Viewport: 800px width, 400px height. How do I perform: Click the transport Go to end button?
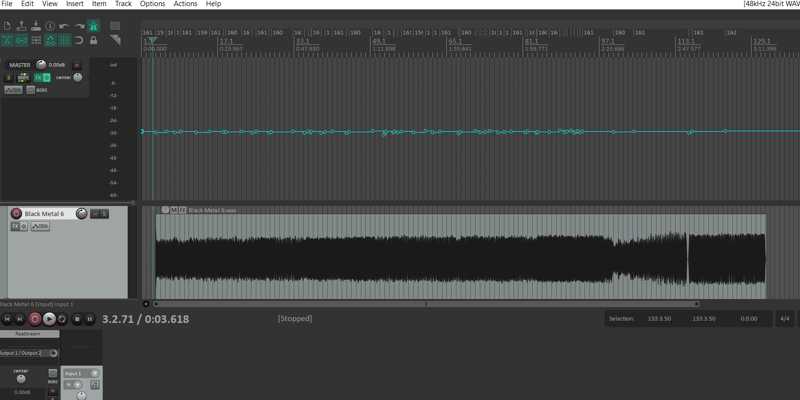coord(20,319)
